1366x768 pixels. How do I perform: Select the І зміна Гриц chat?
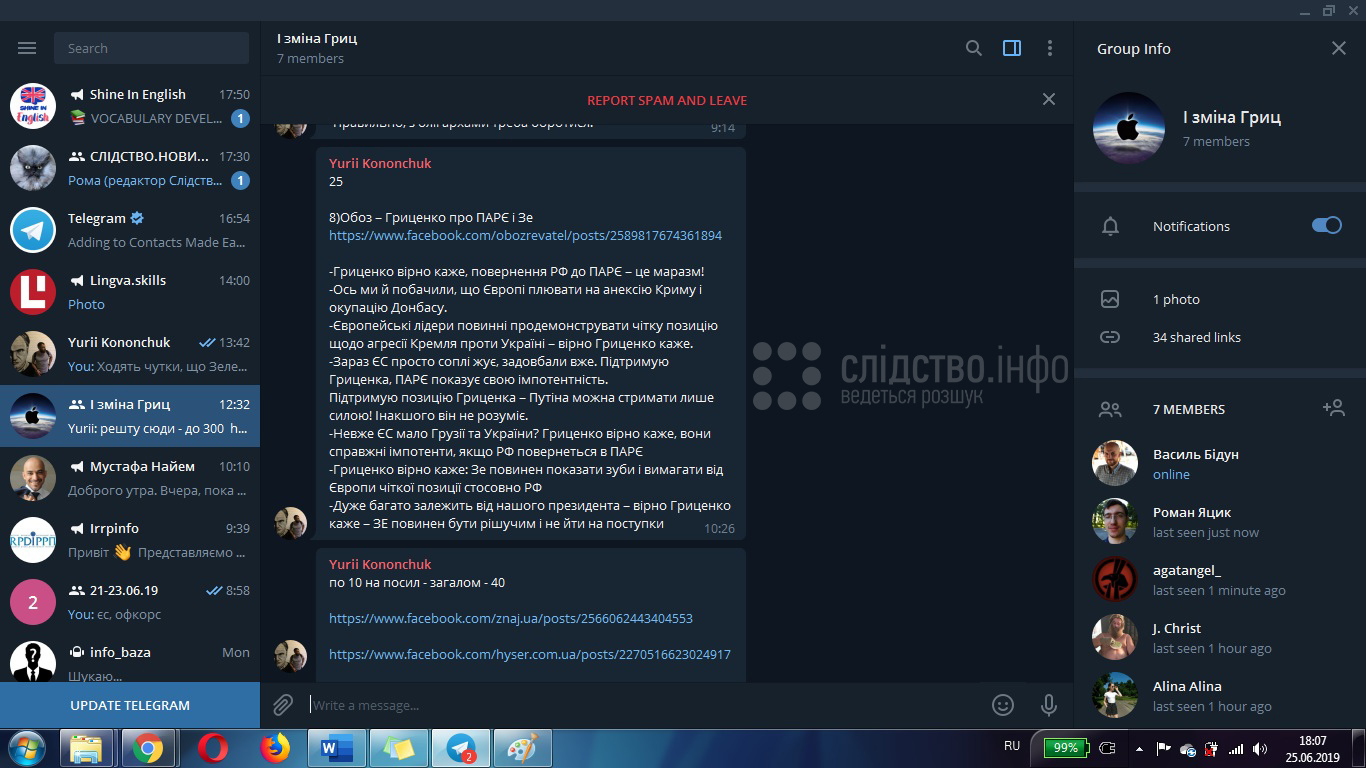pos(130,416)
